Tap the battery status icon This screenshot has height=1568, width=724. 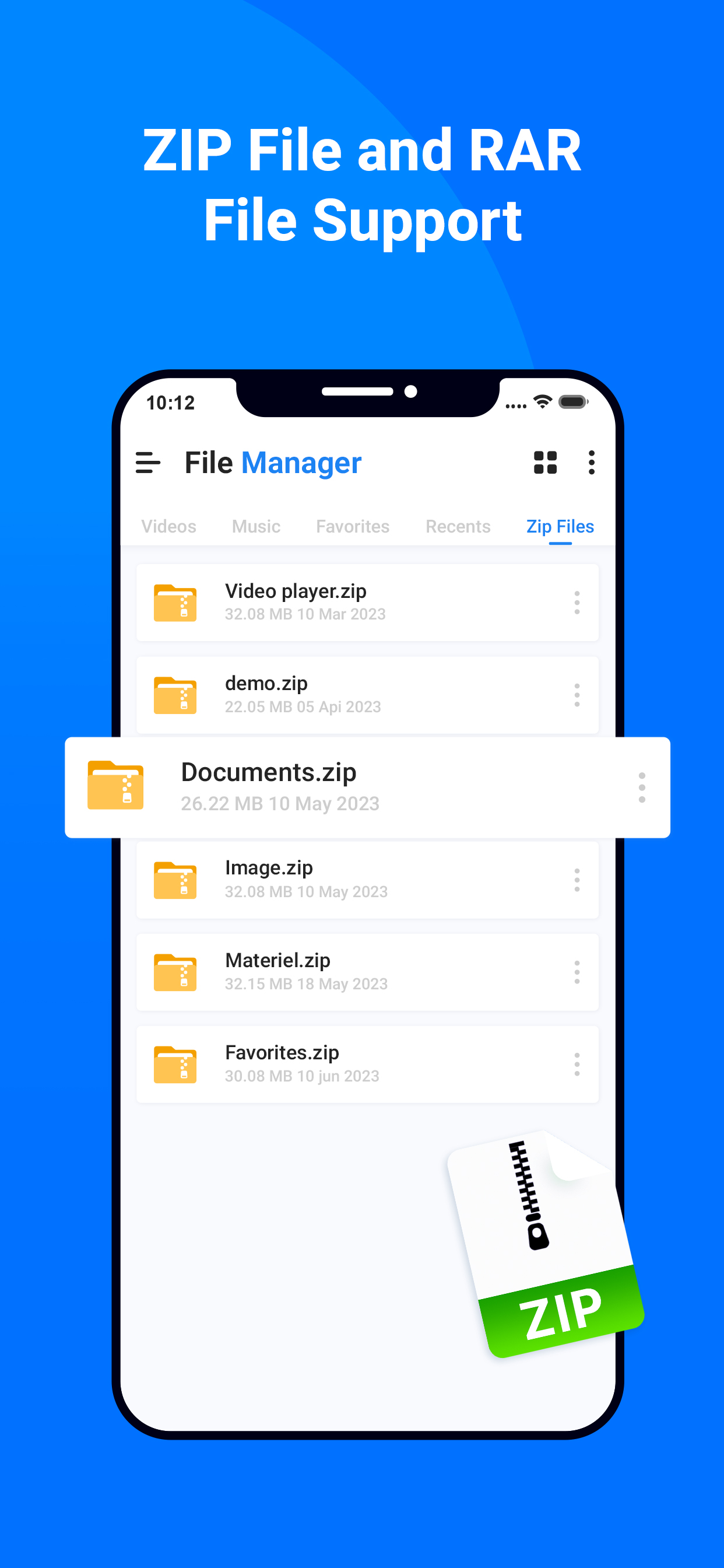click(x=573, y=402)
